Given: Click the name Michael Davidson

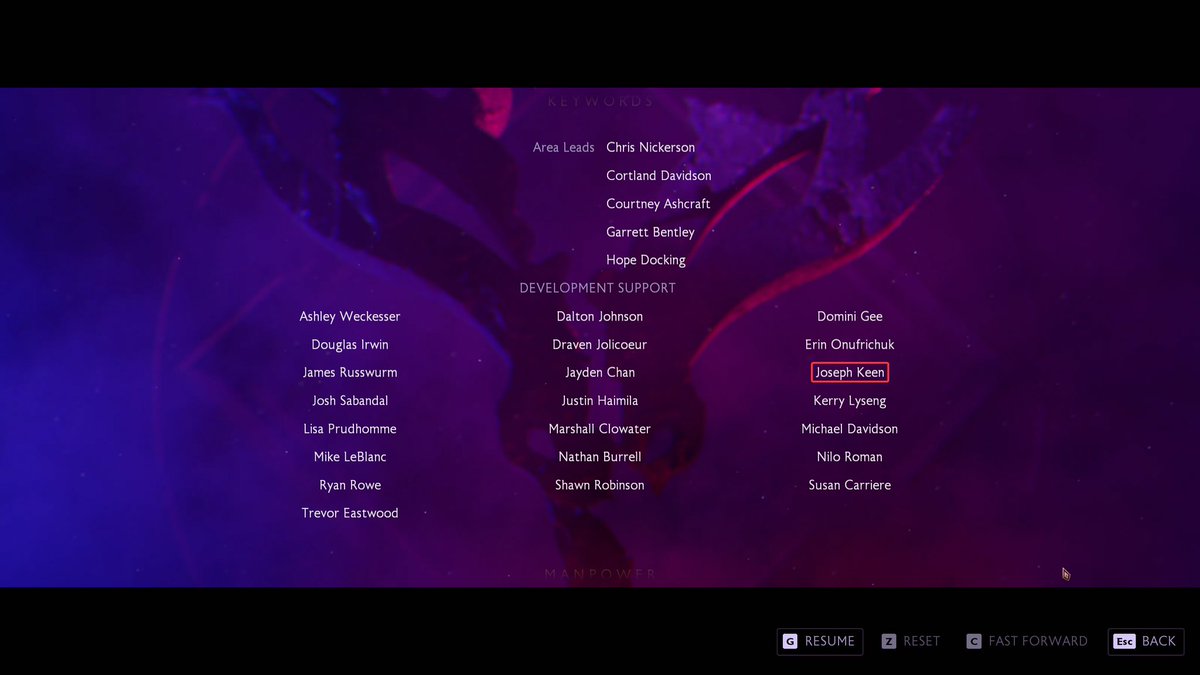Looking at the screenshot, I should 850,428.
